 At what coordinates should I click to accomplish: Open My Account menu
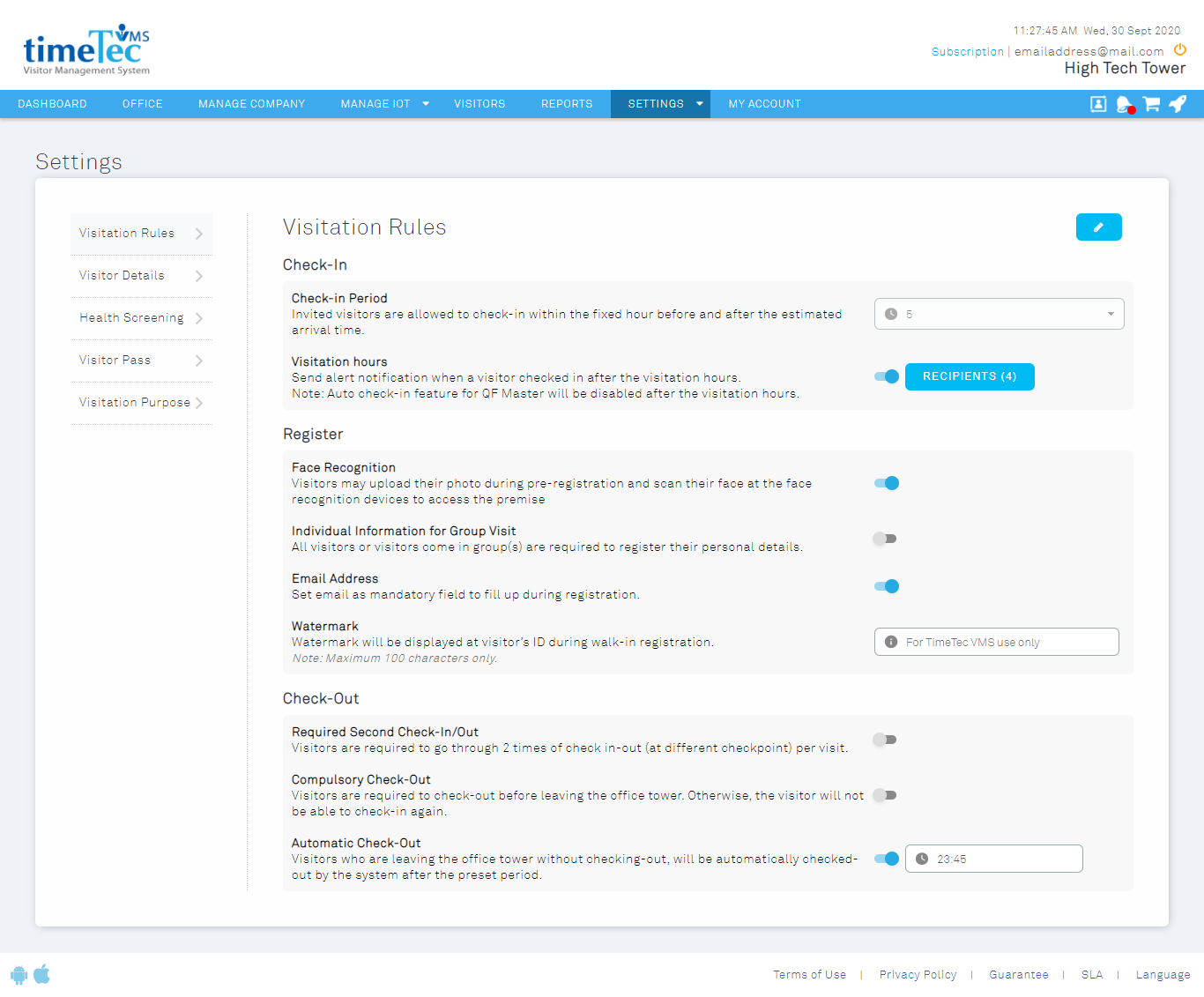click(765, 104)
